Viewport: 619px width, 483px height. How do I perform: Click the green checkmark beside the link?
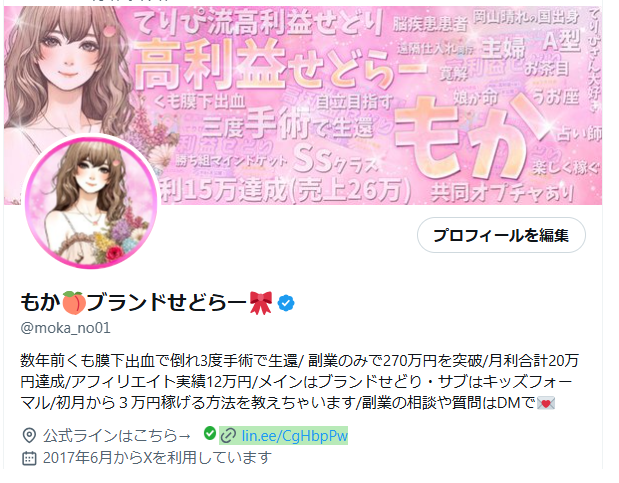(x=210, y=434)
